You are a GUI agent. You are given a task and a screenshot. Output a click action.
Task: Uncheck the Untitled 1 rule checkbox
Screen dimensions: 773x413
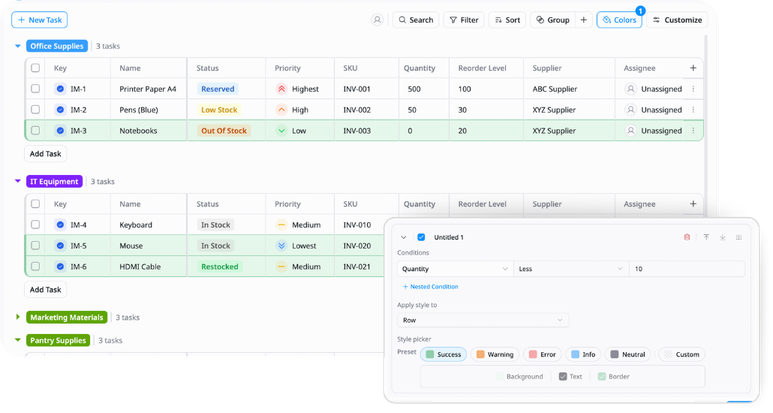click(421, 237)
